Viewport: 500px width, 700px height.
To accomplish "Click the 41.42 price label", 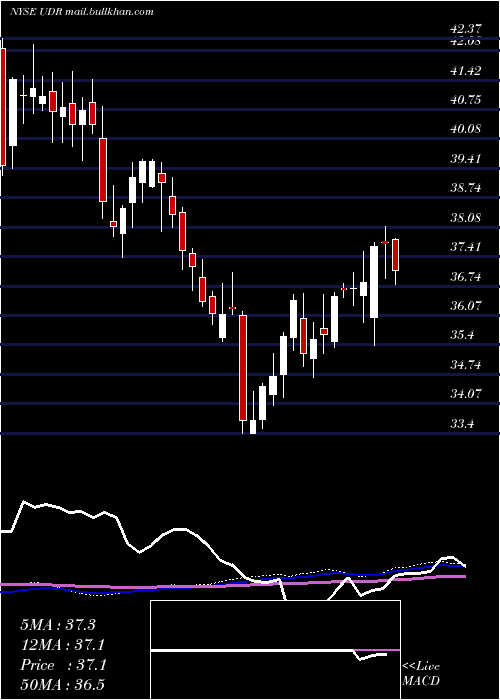I will 466,70.
